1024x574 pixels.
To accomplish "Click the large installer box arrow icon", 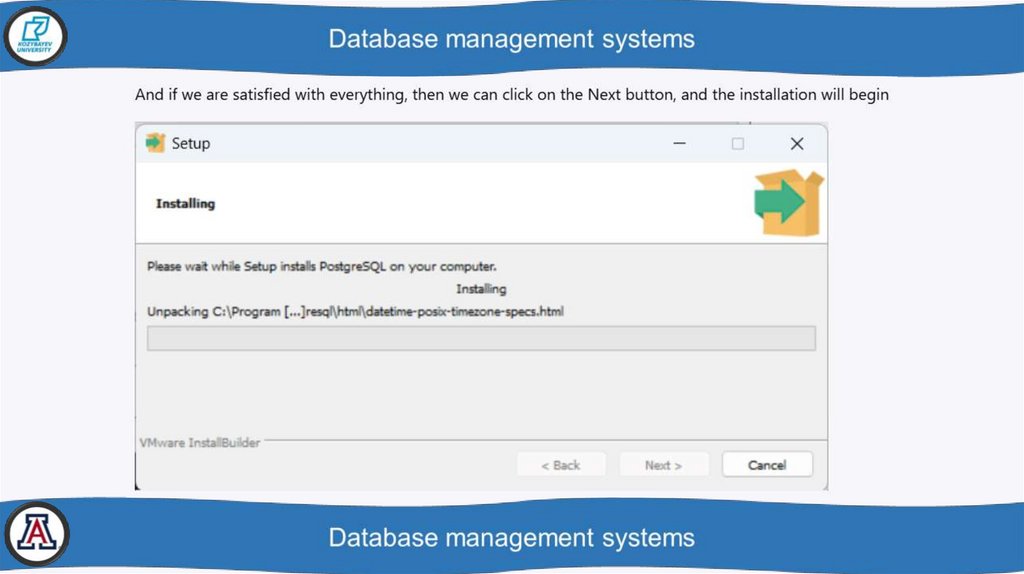I will (789, 202).
